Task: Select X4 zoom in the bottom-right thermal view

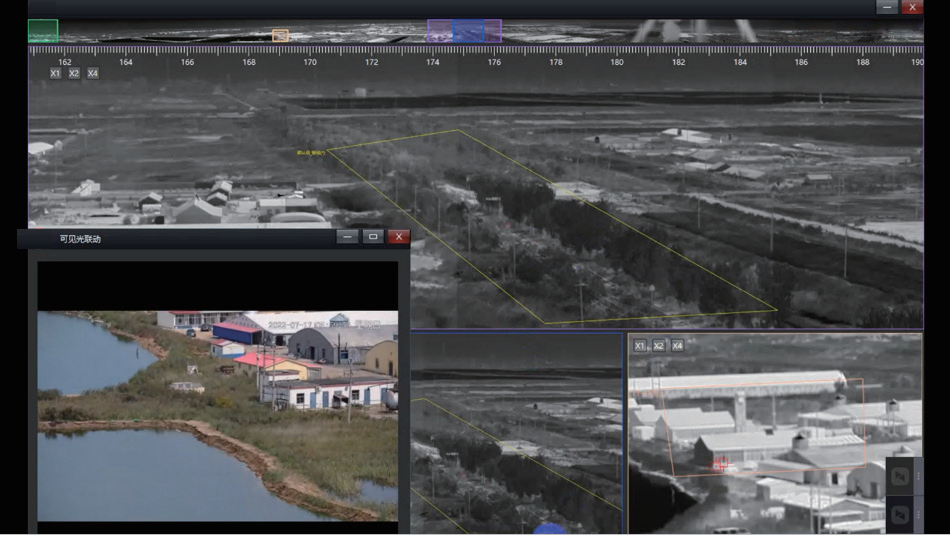Action: tap(677, 345)
